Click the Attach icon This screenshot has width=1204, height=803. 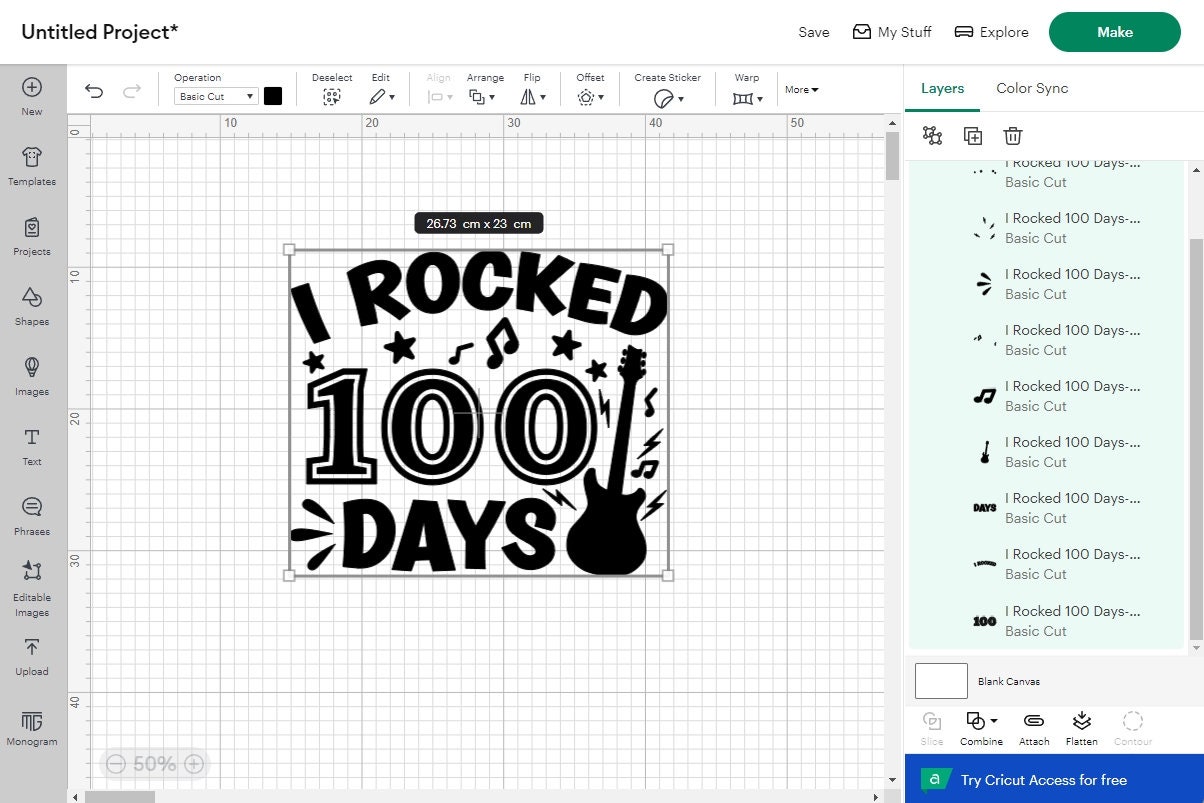tap(1033, 727)
